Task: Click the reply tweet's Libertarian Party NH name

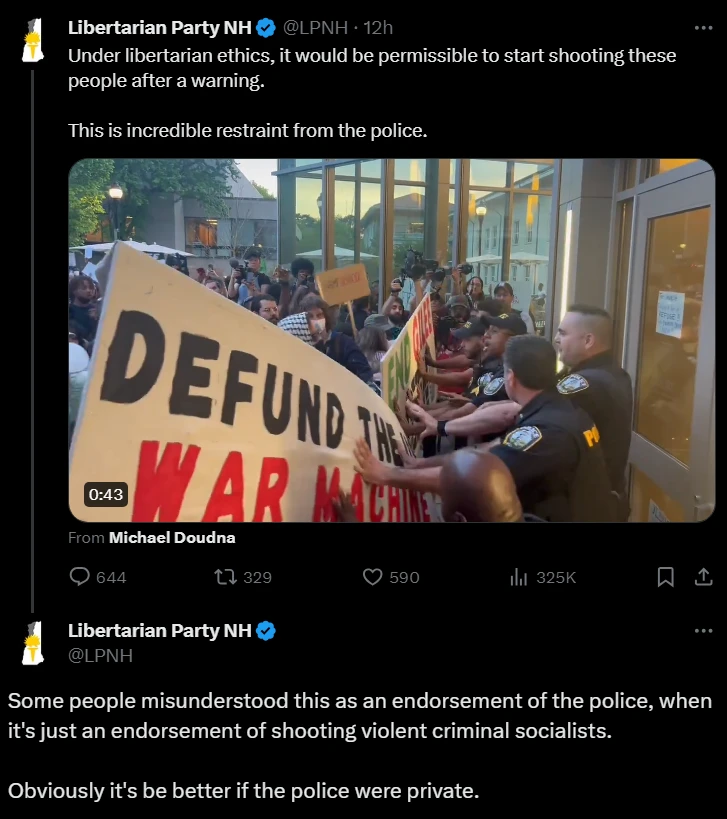Action: pos(160,630)
